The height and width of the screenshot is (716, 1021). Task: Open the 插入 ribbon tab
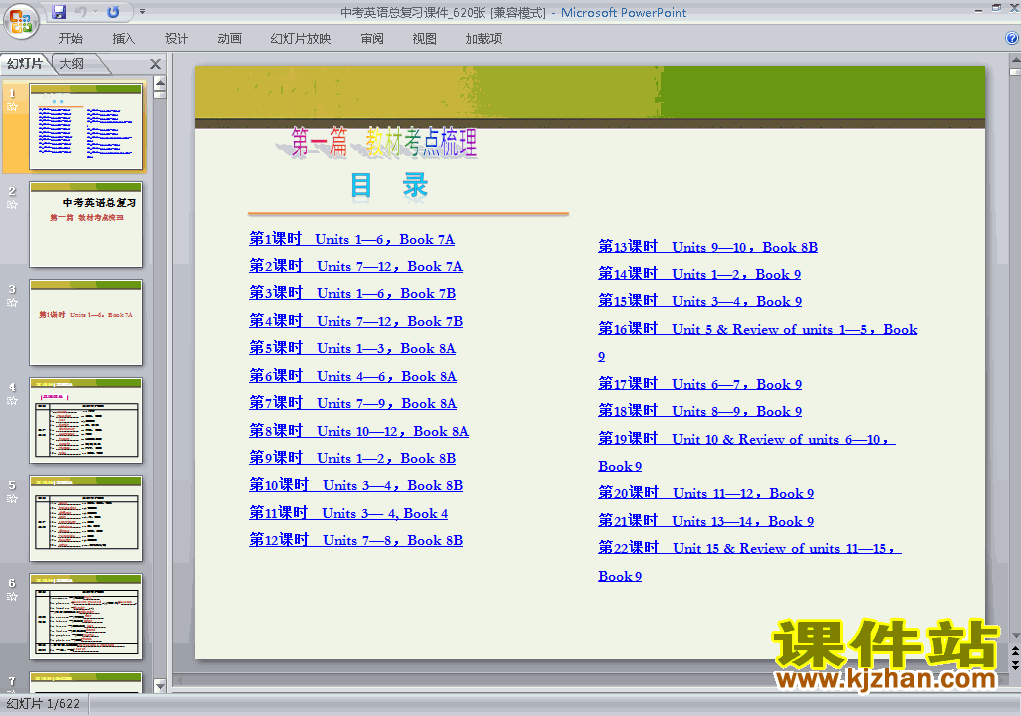click(x=124, y=39)
